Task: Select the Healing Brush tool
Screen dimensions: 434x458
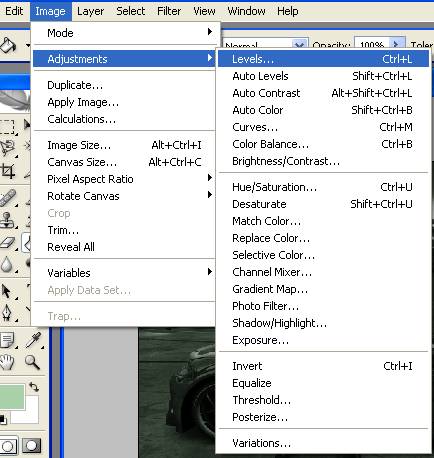Action: point(8,198)
